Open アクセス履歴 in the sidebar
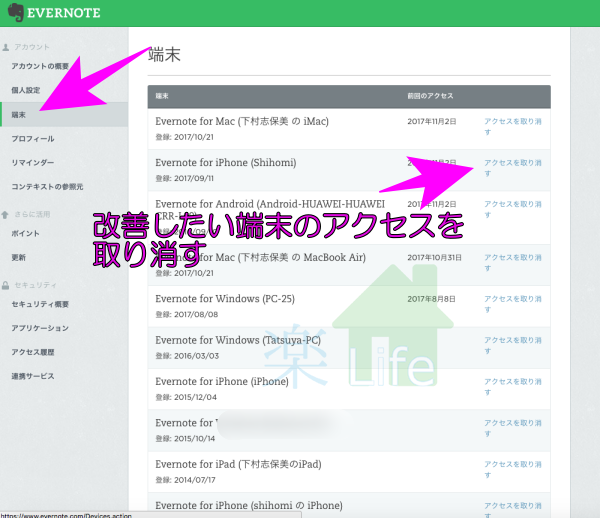This screenshot has height=518, width=600. click(33, 352)
